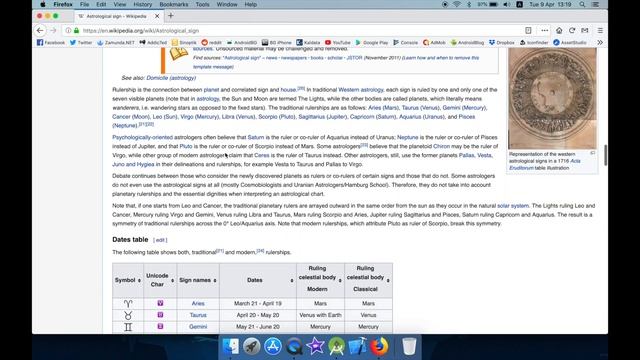Launch App Store from the Dock
The image size is (640, 360).
click(273, 347)
